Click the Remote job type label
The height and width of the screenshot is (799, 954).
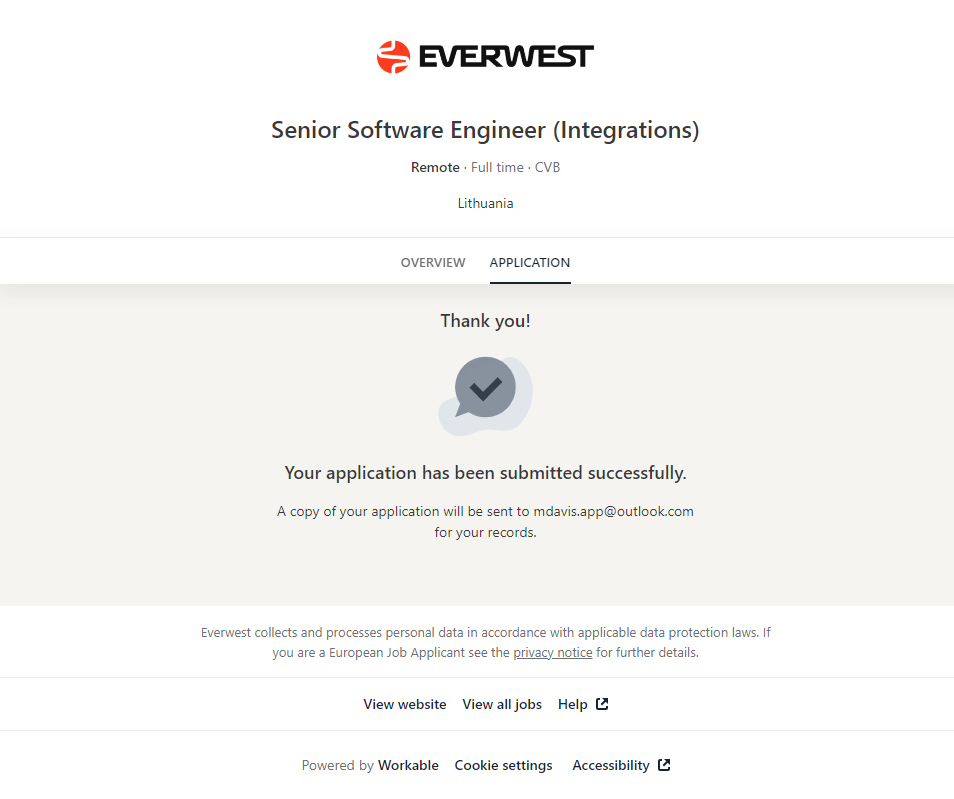coord(435,168)
